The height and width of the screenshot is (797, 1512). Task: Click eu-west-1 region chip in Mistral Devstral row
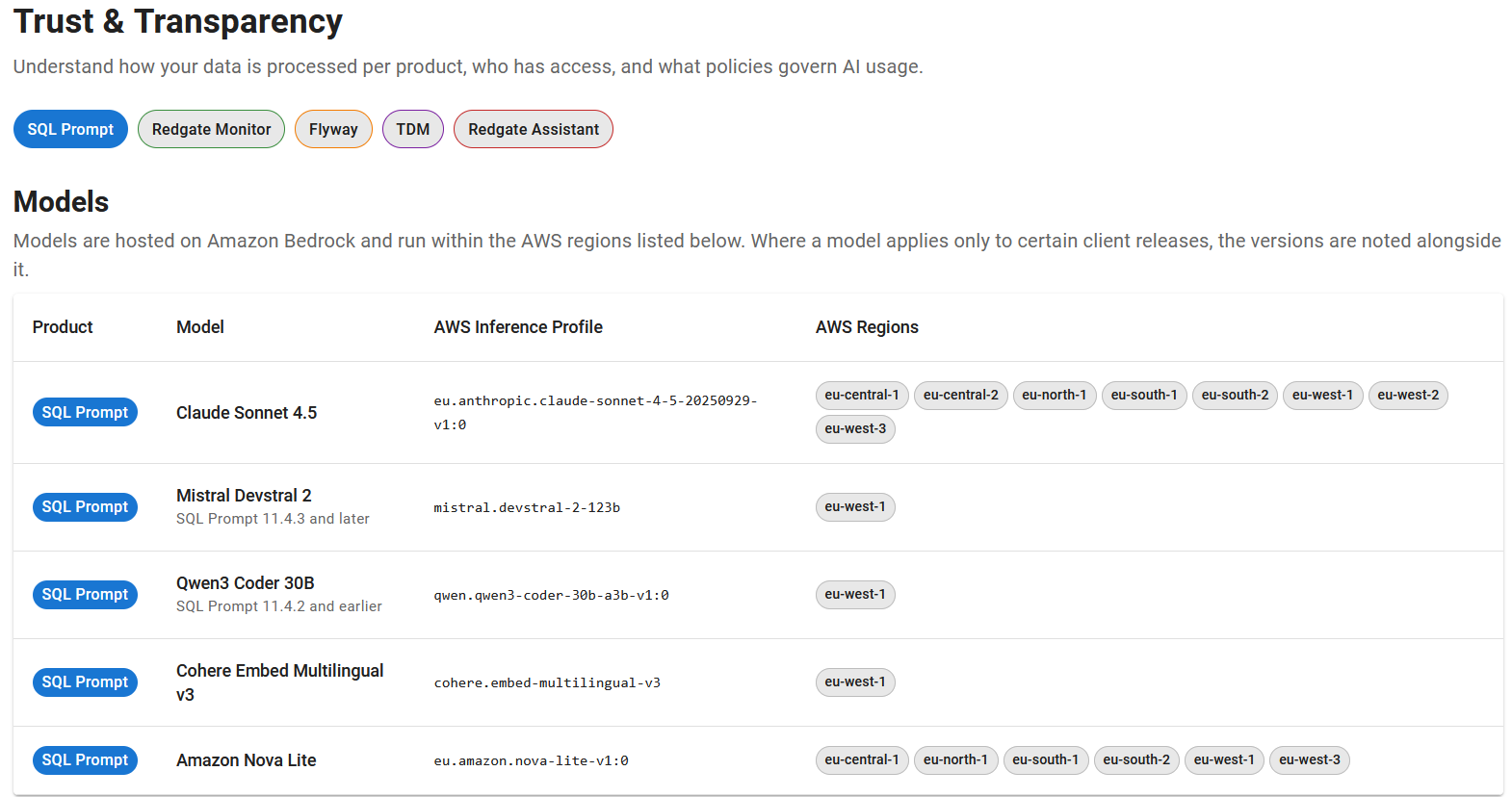[x=855, y=507]
